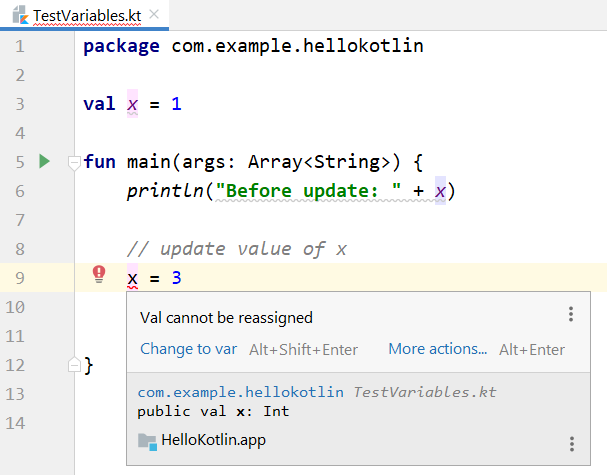This screenshot has width=607, height=475.
Task: Place cursor on the underlined x in 'x = 3'
Action: pos(133,278)
